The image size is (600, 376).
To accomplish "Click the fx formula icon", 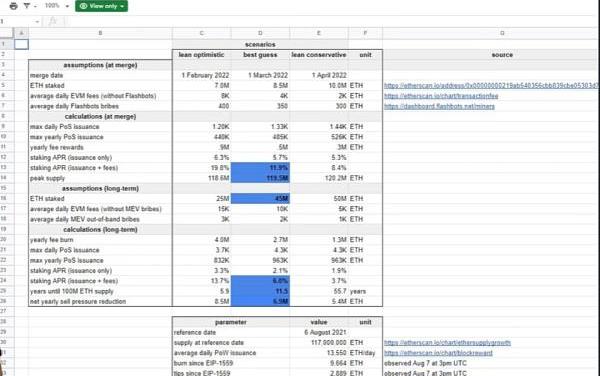I will [53, 21].
